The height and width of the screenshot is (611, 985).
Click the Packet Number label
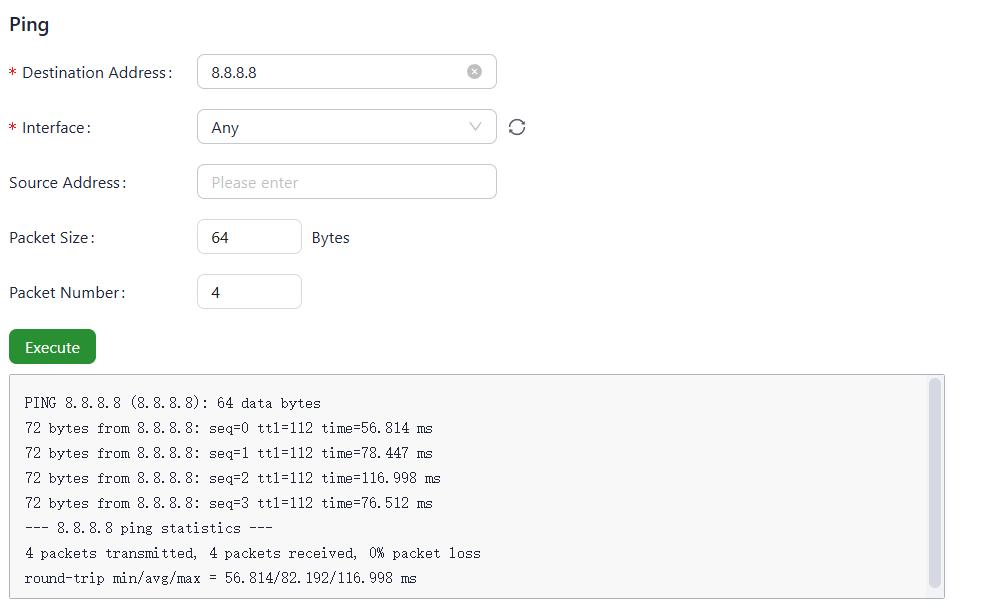(67, 293)
